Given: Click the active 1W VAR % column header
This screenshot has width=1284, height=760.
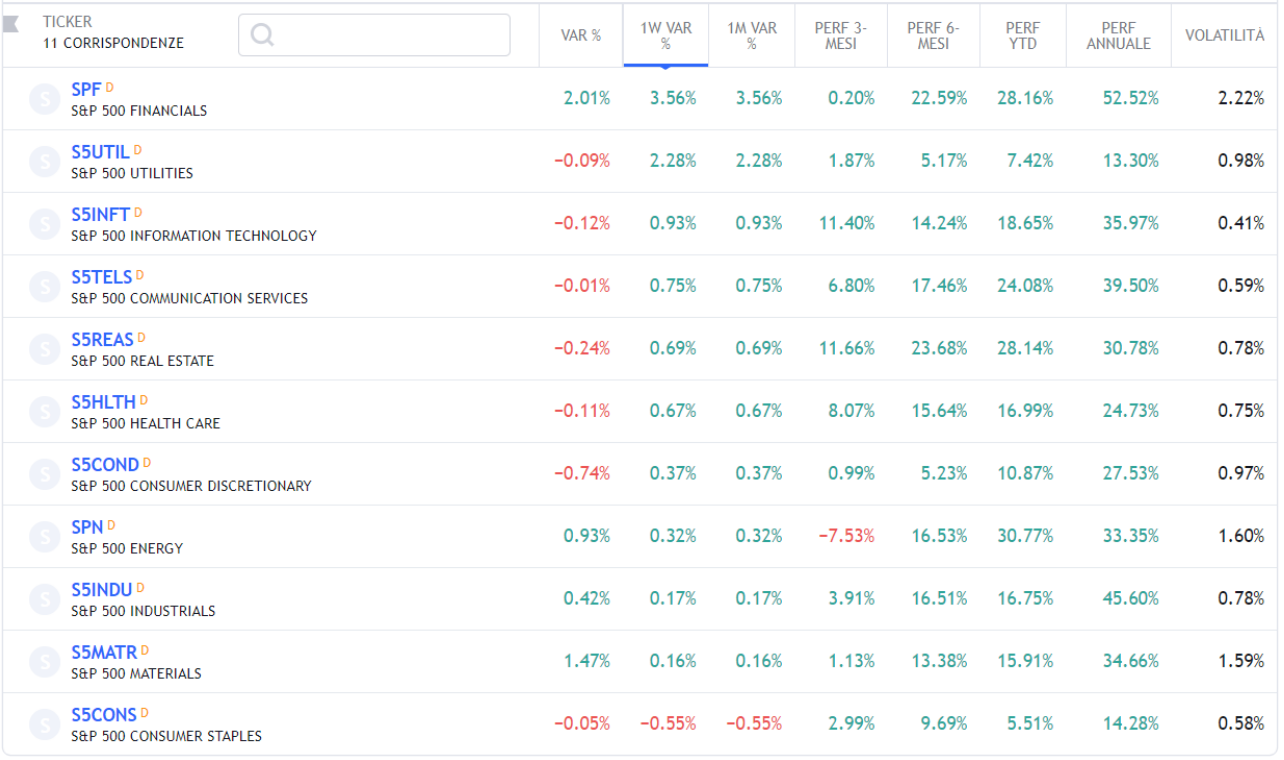Looking at the screenshot, I should tap(665, 35).
